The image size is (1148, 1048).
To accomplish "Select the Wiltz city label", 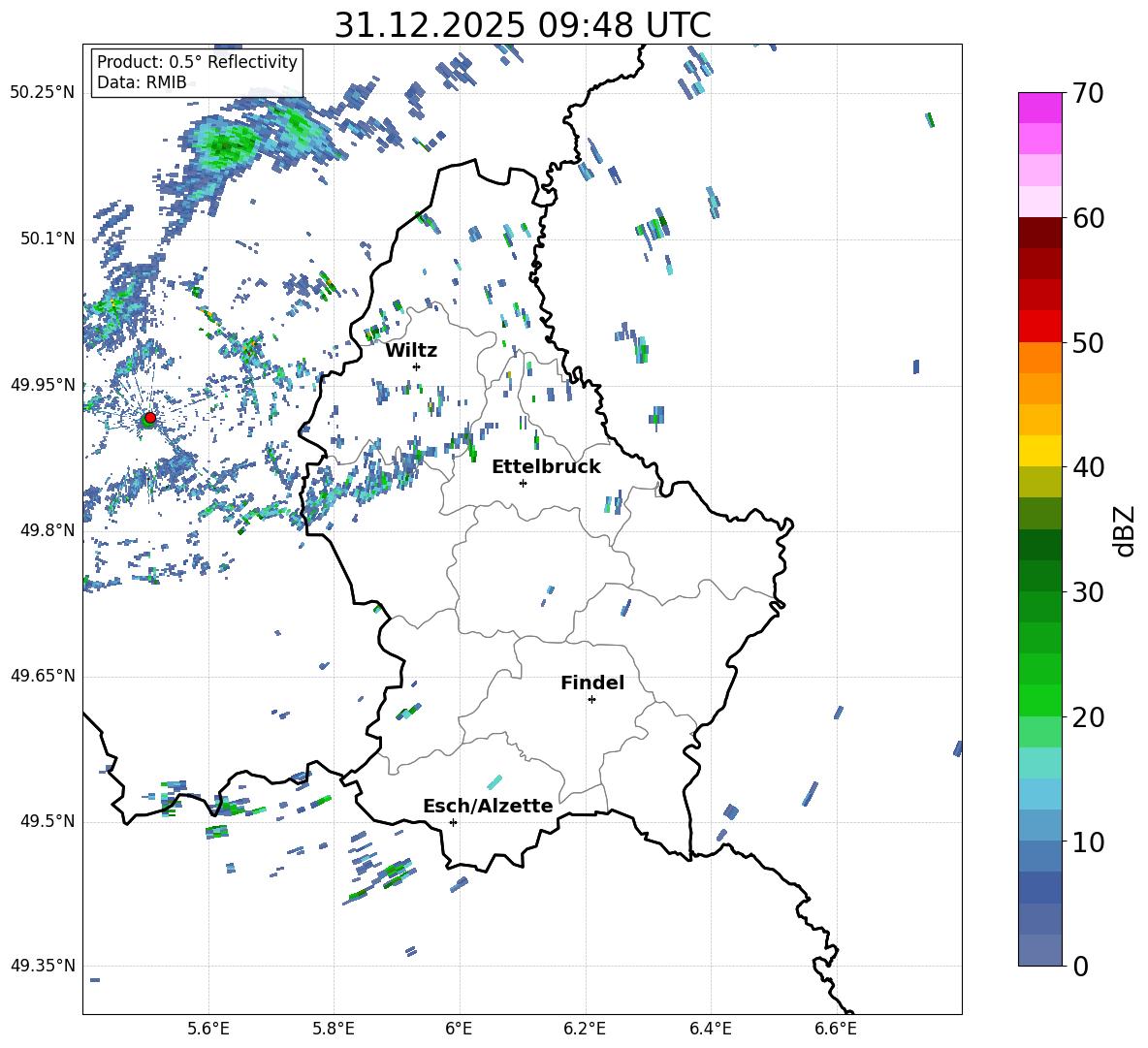I will coord(411,351).
